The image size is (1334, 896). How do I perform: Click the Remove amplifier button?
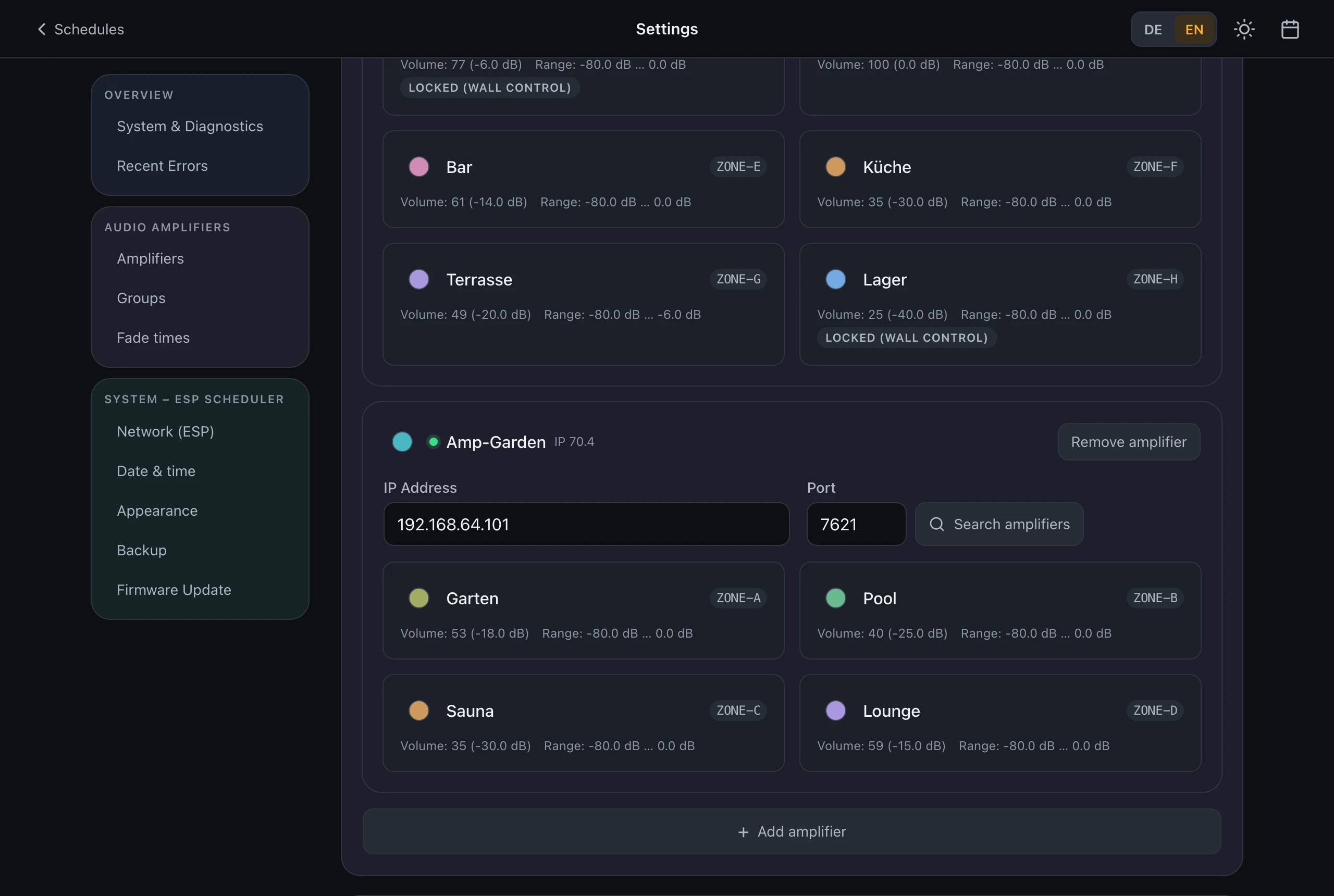tap(1129, 442)
